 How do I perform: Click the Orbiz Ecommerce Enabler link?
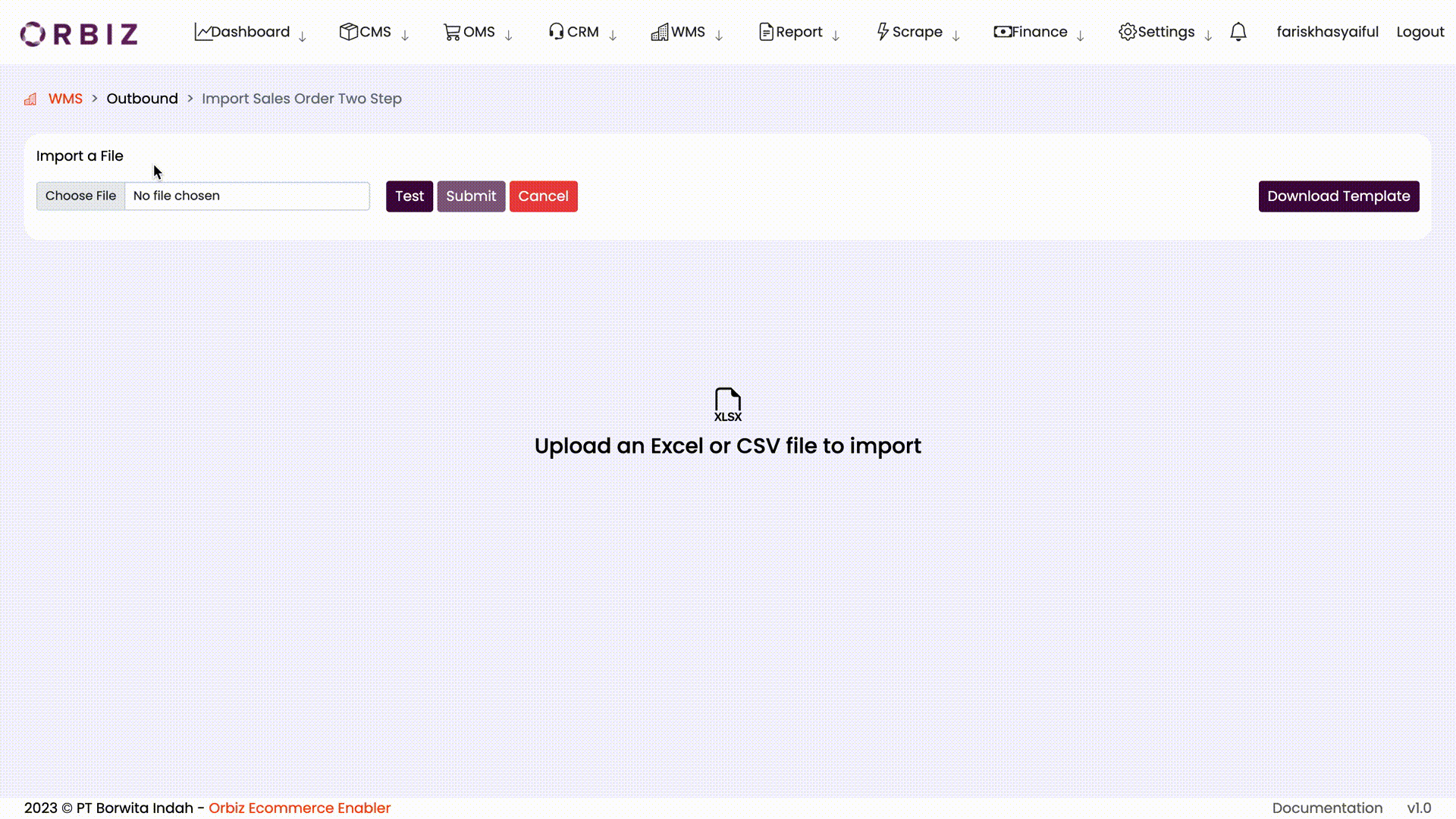pyautogui.click(x=300, y=808)
